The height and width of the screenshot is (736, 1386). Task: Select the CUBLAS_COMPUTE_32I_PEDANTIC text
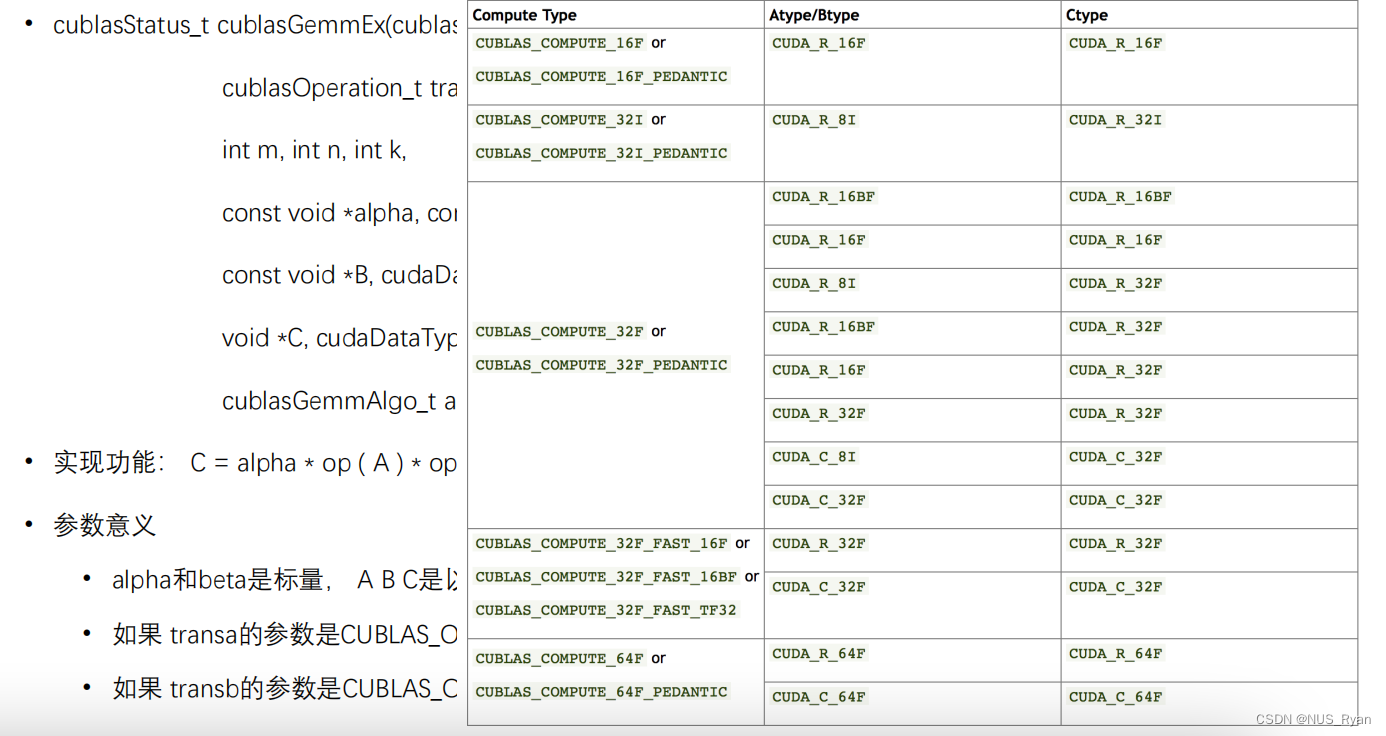coord(601,153)
